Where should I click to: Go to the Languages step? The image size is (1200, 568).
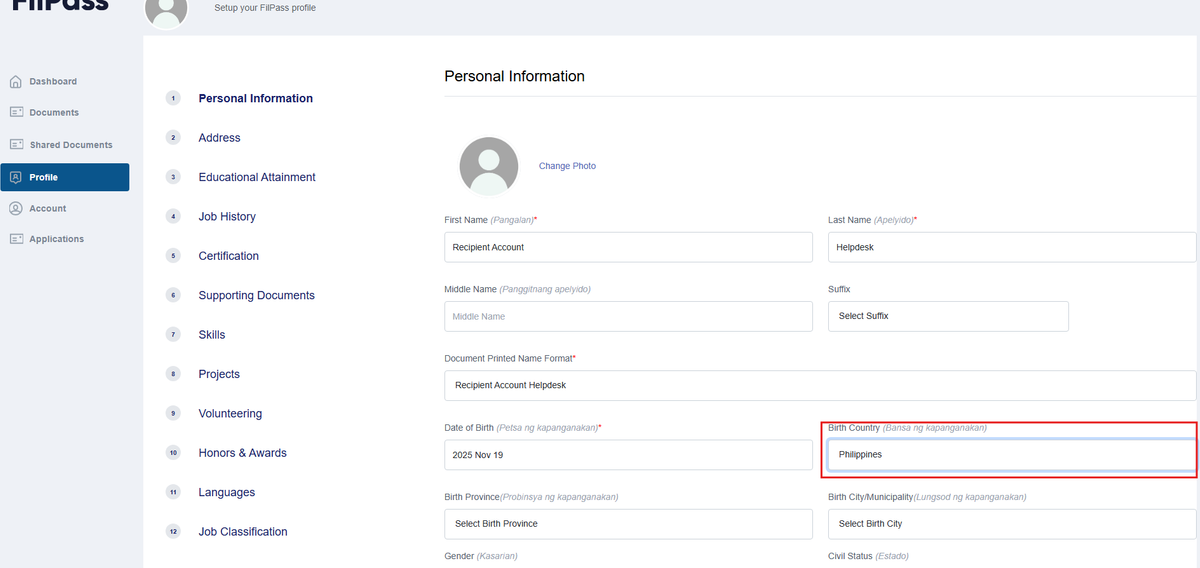pos(227,492)
